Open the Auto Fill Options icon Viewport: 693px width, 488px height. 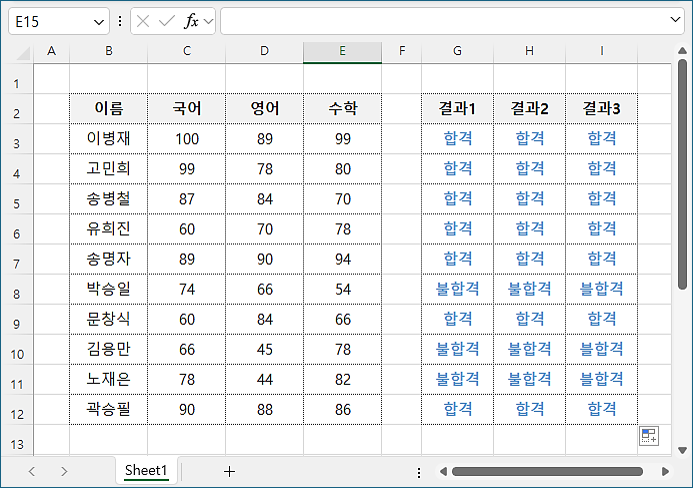648,436
